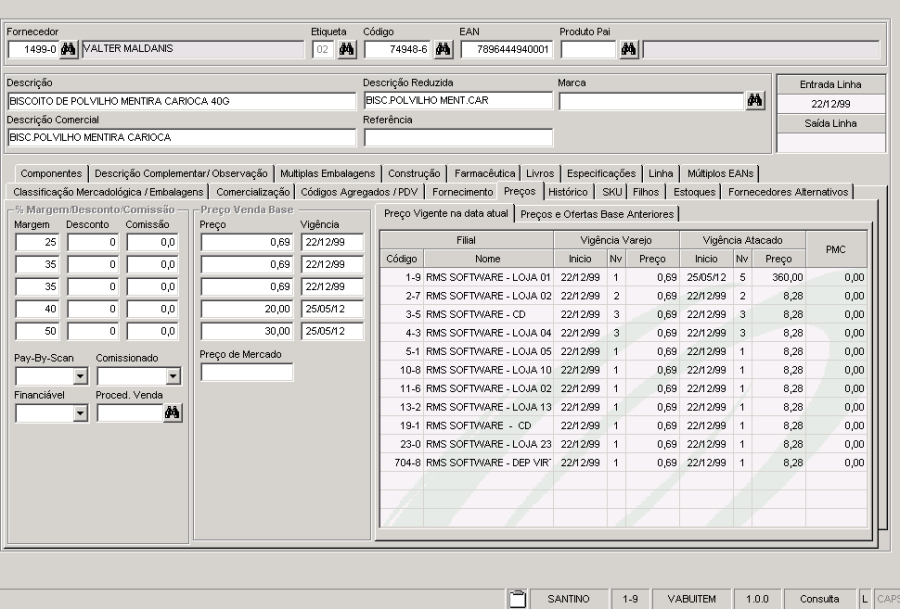Open the Multiplas Embalagens tab
The height and width of the screenshot is (609, 900).
click(x=327, y=173)
